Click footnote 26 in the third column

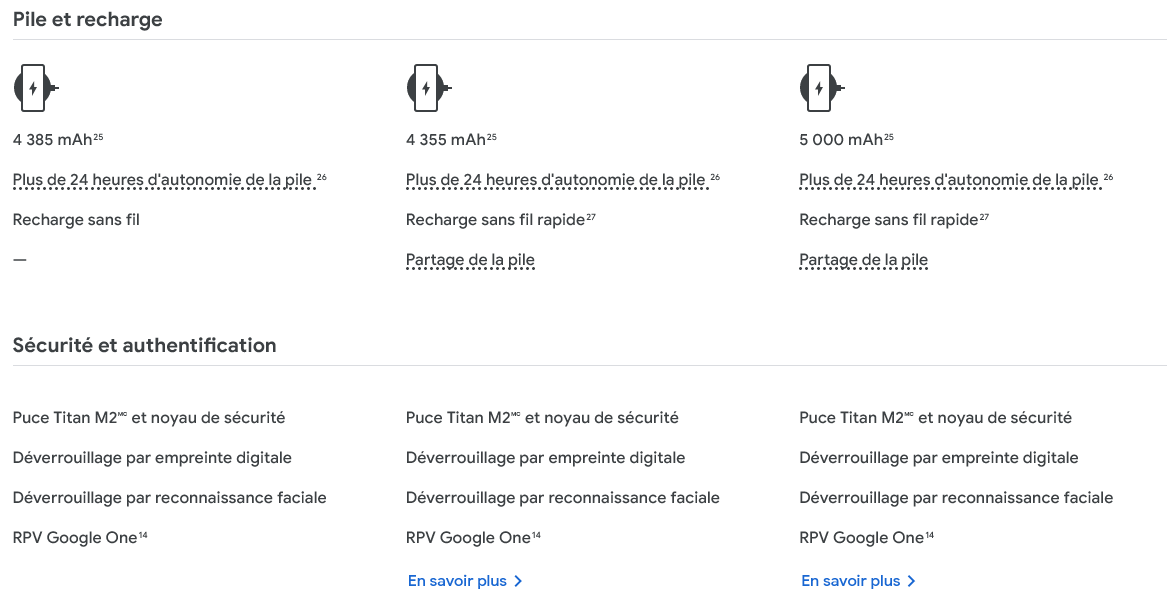point(1108,177)
